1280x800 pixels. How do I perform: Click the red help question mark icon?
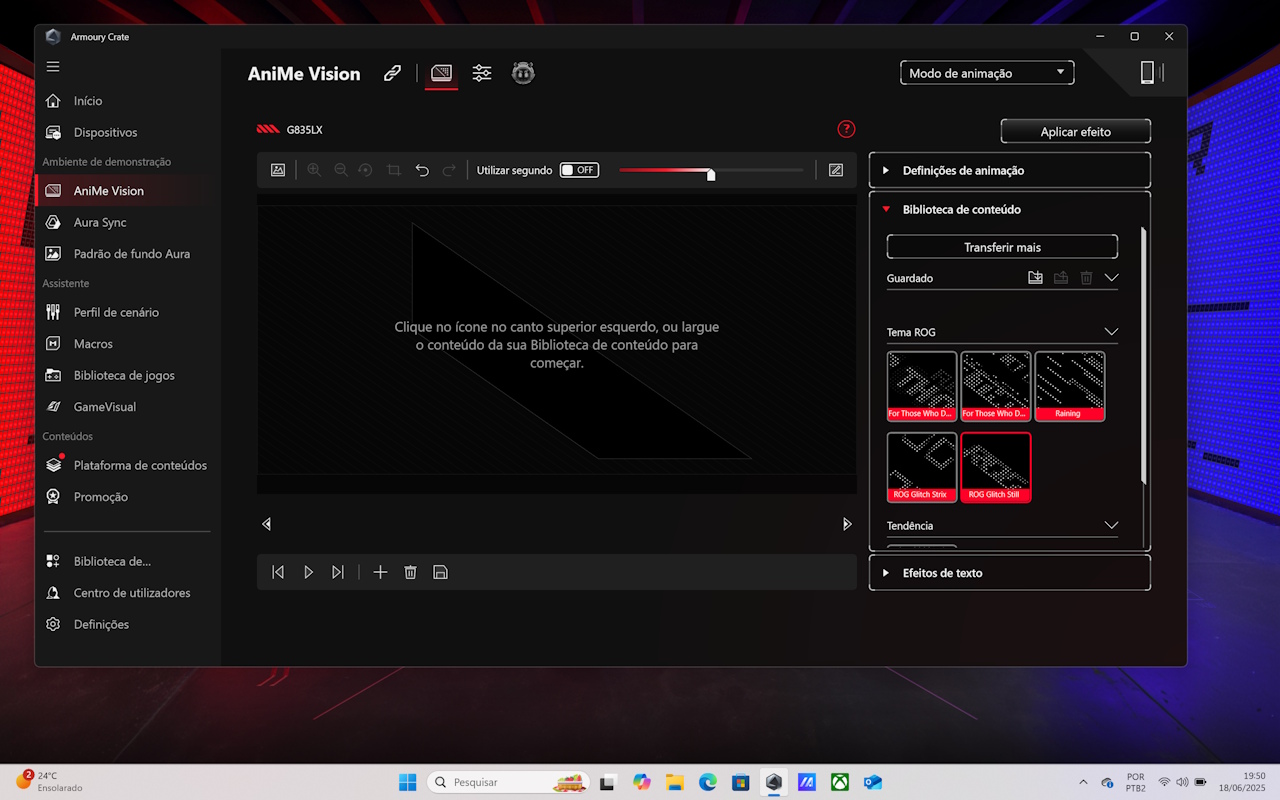click(x=846, y=129)
